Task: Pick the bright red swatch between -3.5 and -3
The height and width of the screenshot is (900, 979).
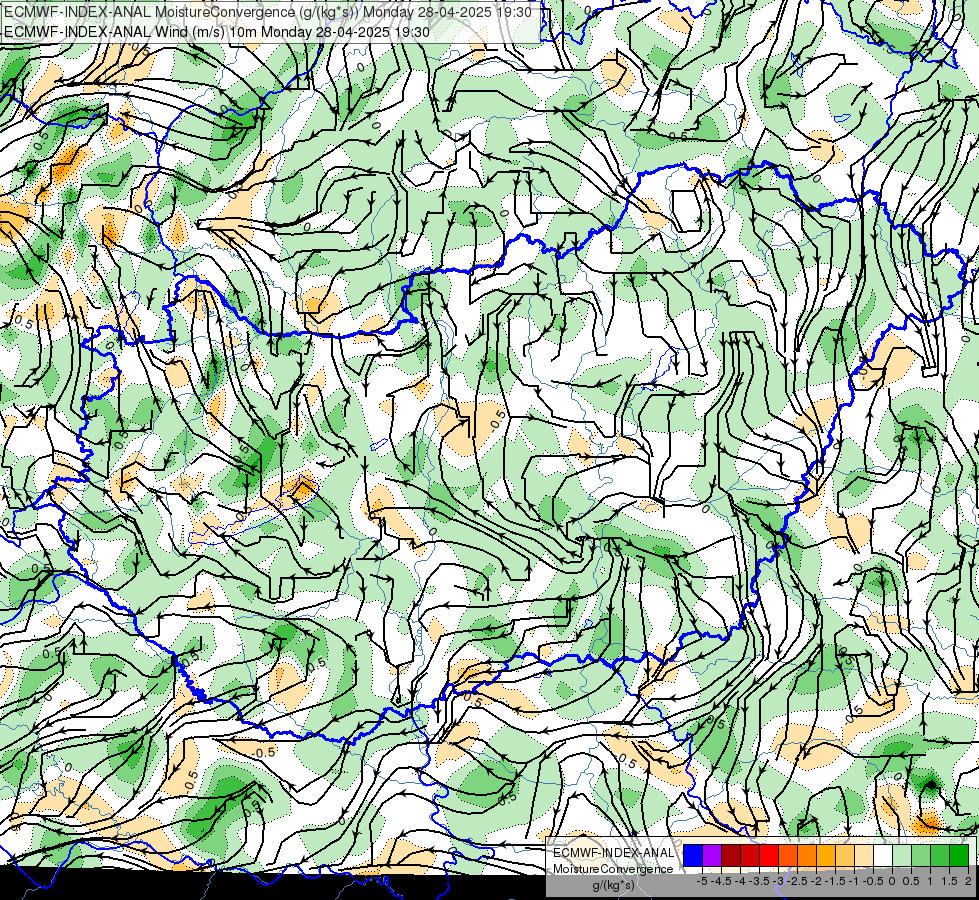Action: (x=769, y=856)
